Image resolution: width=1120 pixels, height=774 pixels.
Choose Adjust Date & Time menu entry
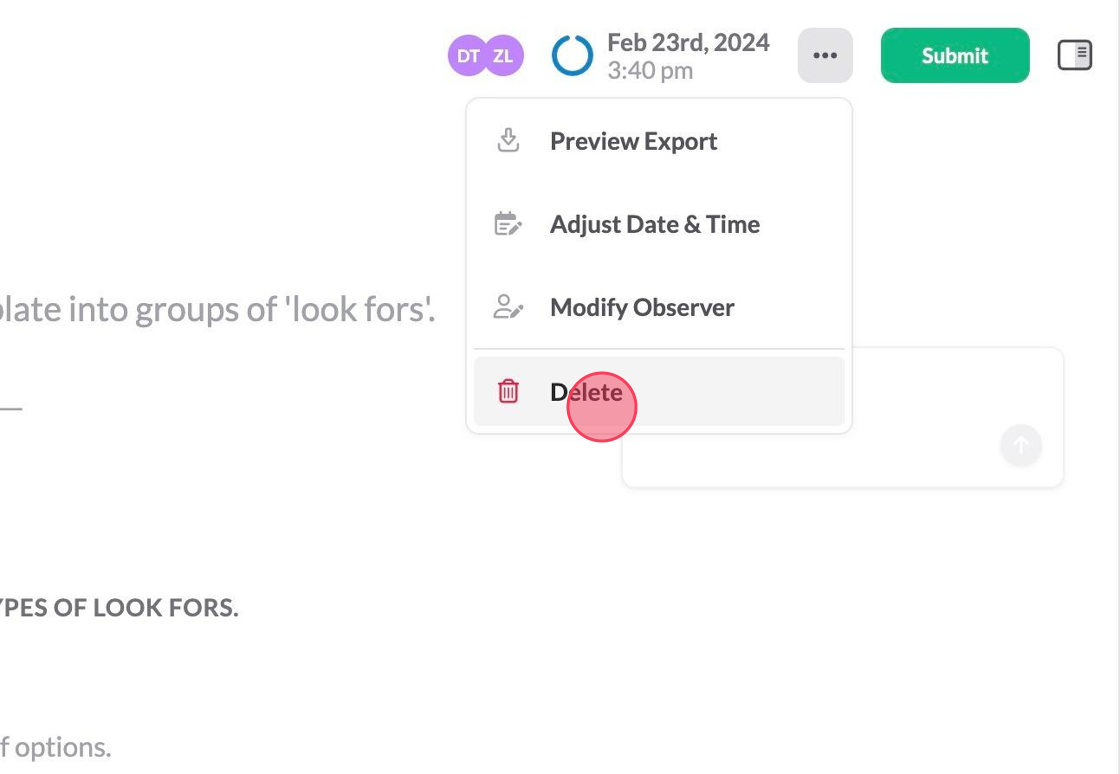click(654, 224)
